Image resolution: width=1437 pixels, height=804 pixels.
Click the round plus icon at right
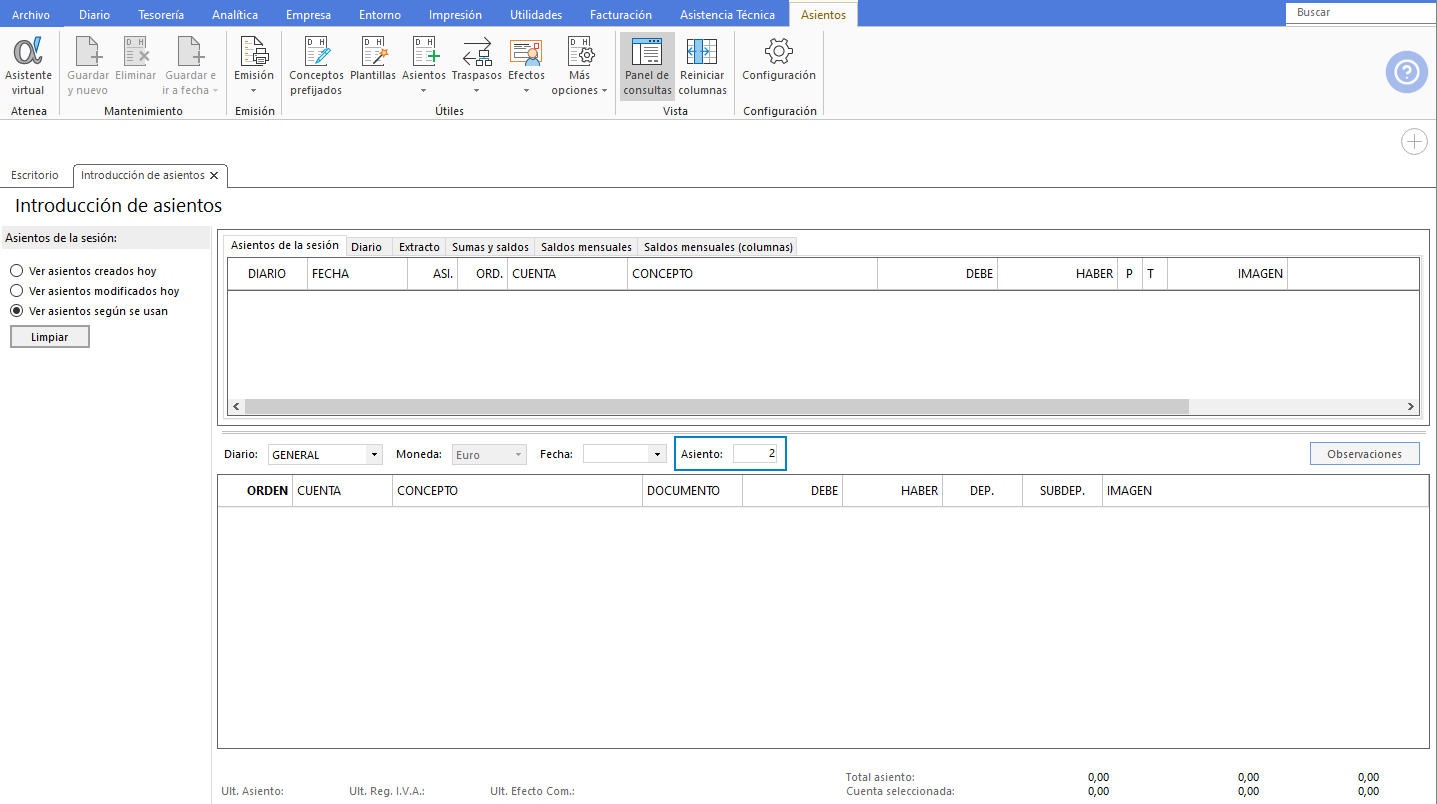coord(1414,142)
